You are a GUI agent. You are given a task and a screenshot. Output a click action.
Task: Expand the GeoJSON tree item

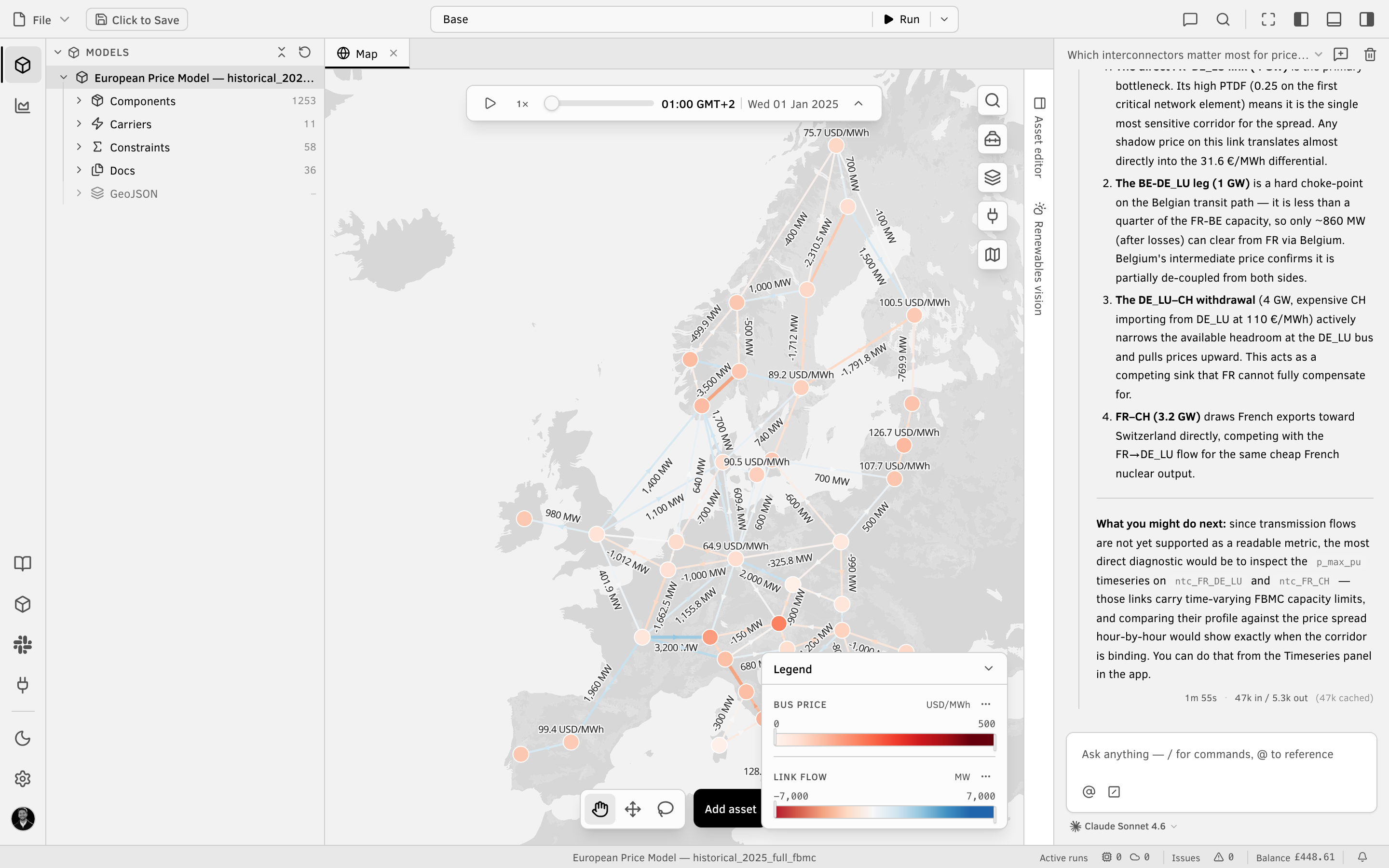point(79,193)
